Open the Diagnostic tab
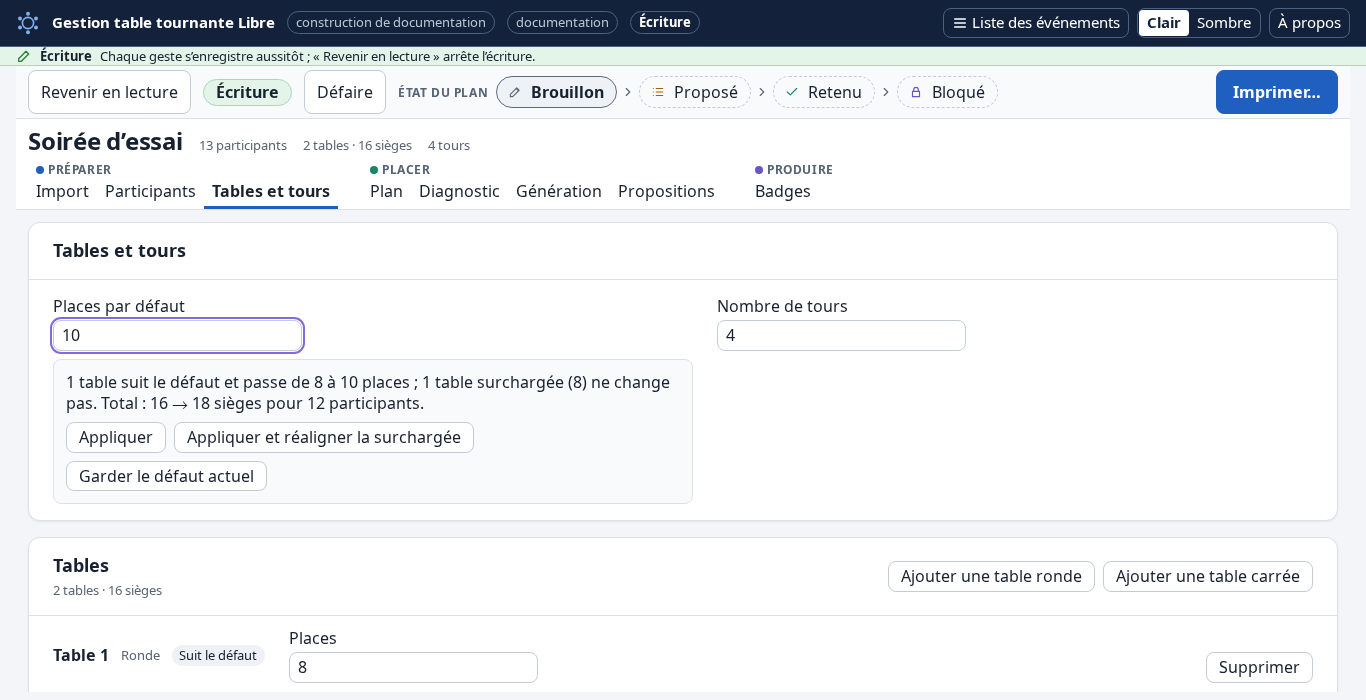Viewport: 1366px width, 700px height. 459,191
